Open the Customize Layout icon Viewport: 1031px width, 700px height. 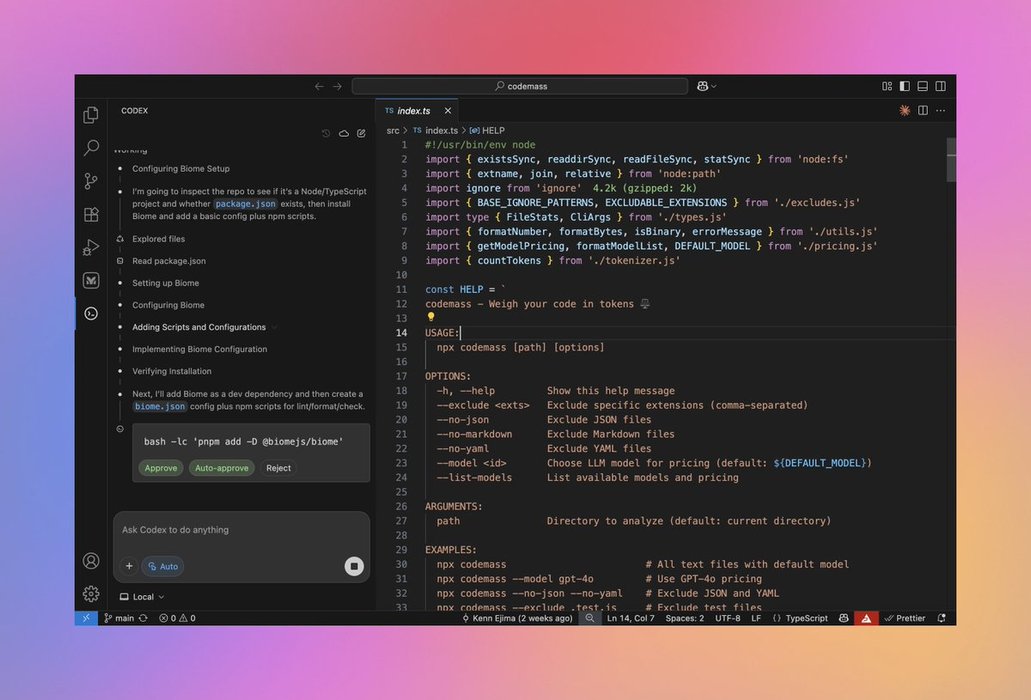click(887, 86)
